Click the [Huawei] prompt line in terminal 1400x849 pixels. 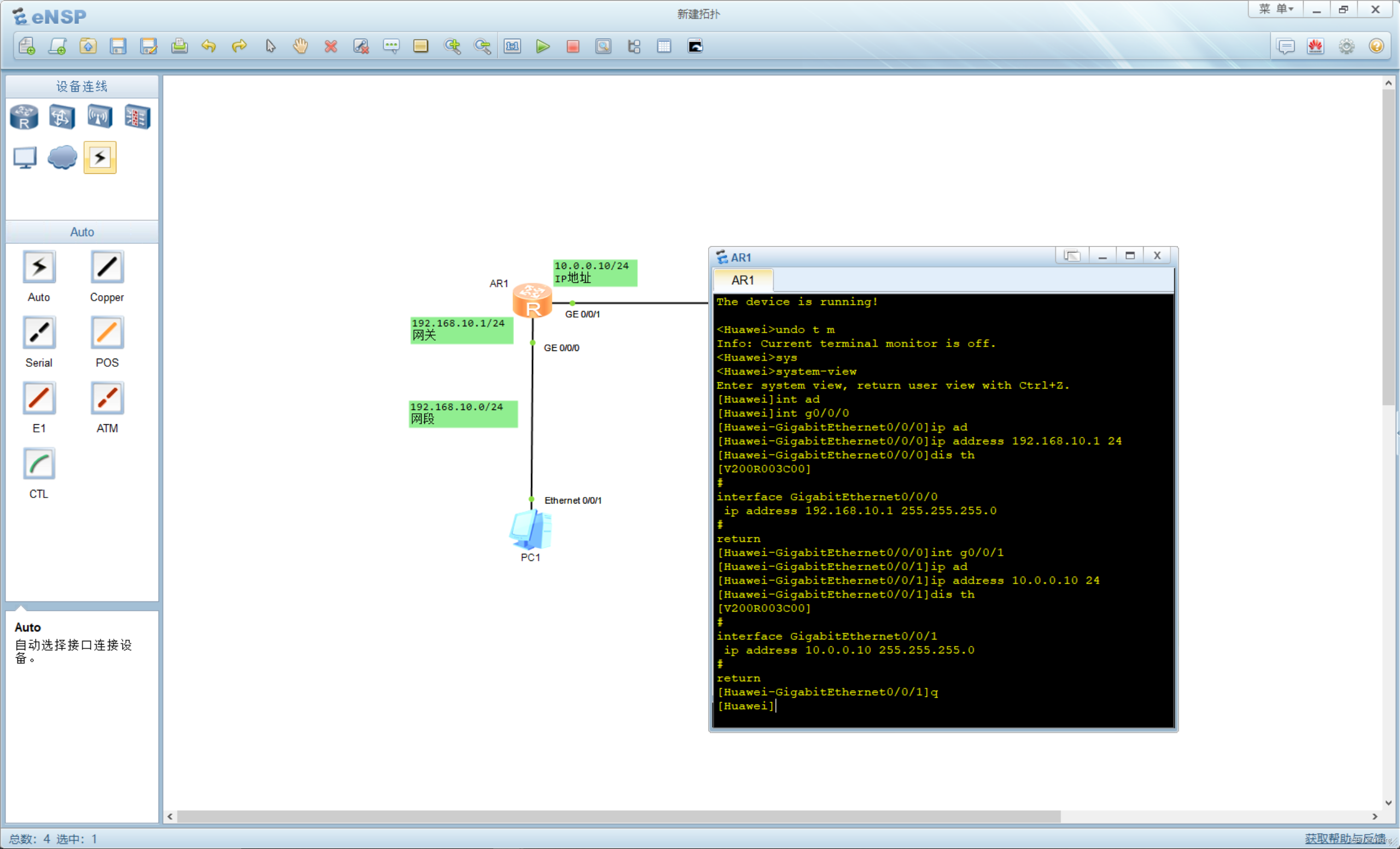coord(745,706)
